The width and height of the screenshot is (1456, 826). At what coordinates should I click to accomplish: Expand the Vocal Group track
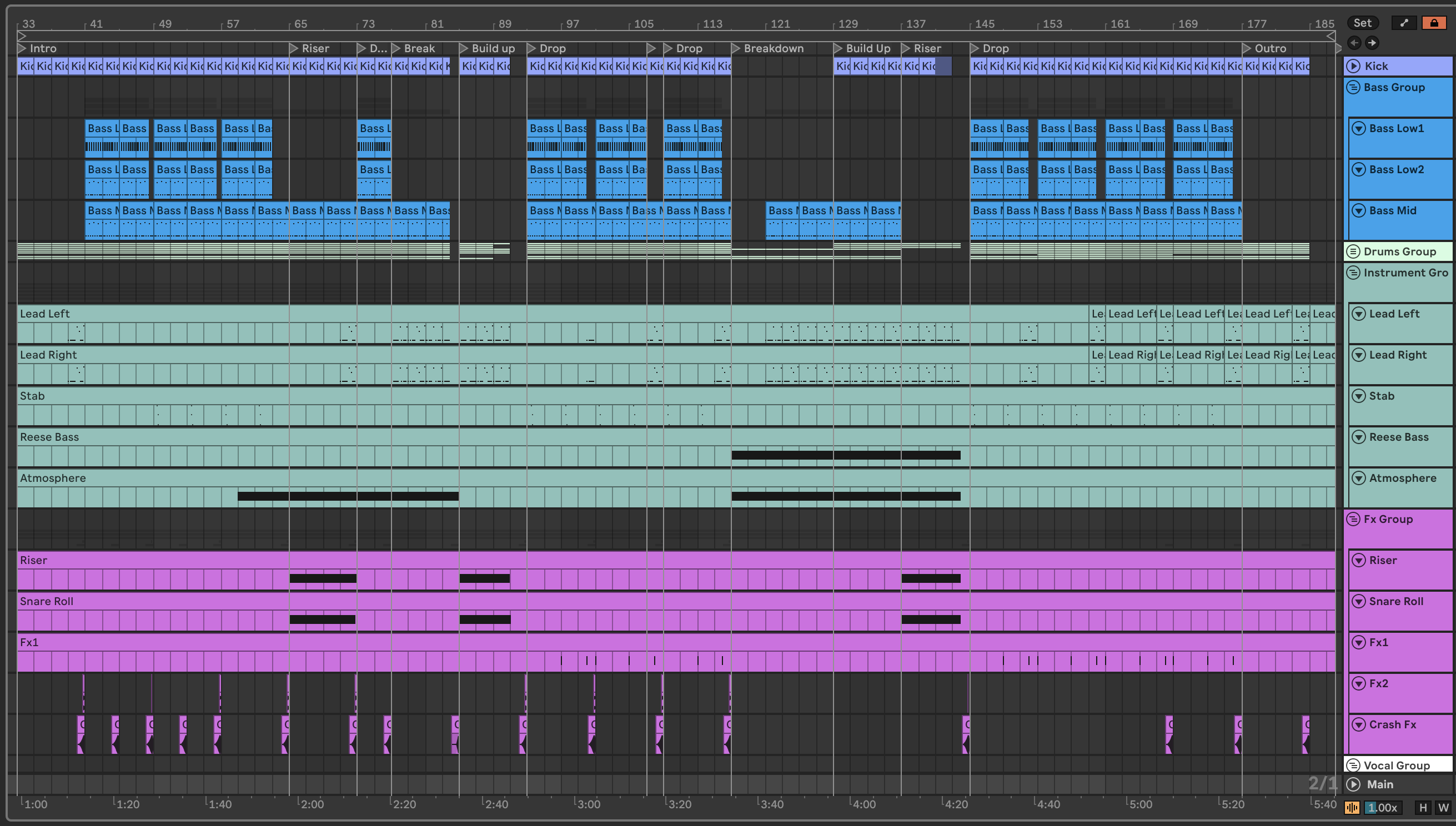click(1353, 765)
